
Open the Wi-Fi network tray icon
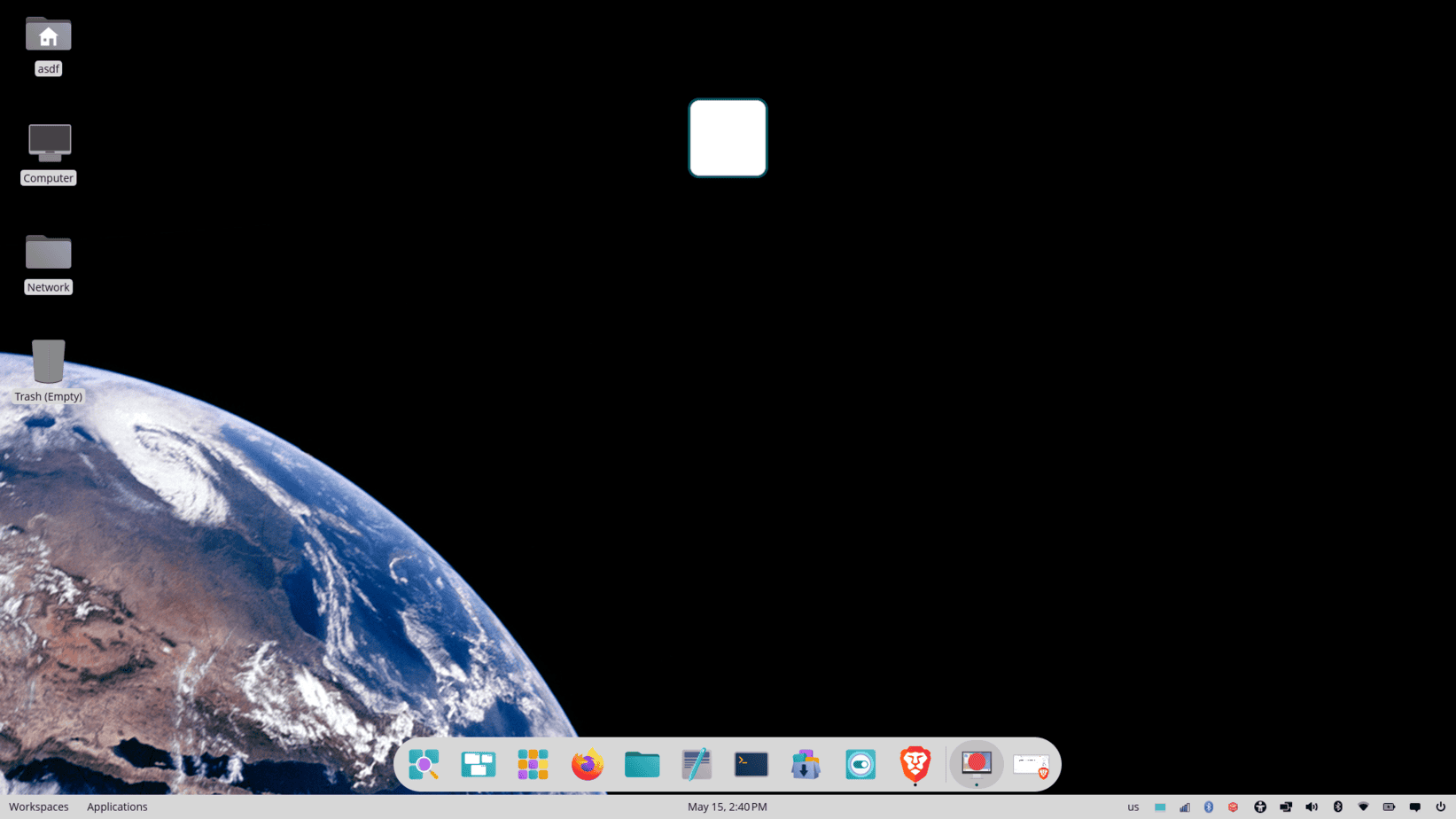[1363, 807]
